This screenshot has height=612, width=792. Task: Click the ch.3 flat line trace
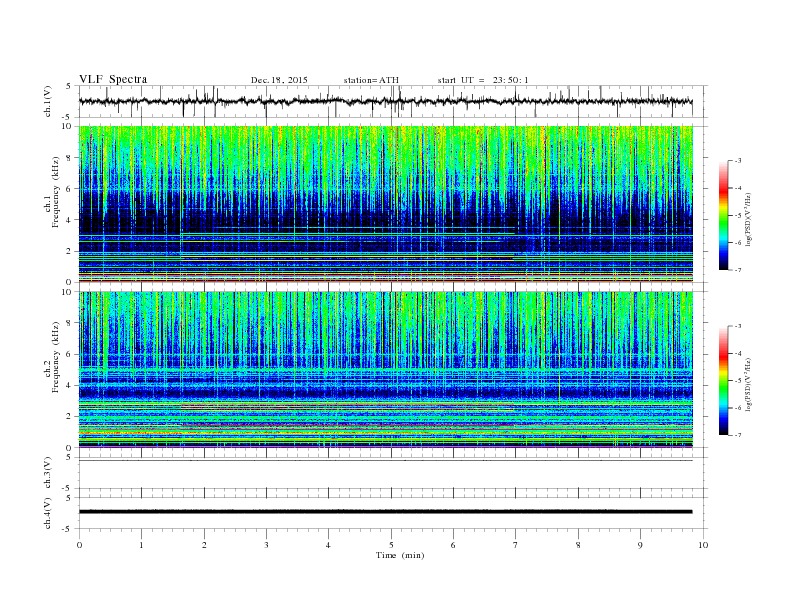click(x=385, y=461)
